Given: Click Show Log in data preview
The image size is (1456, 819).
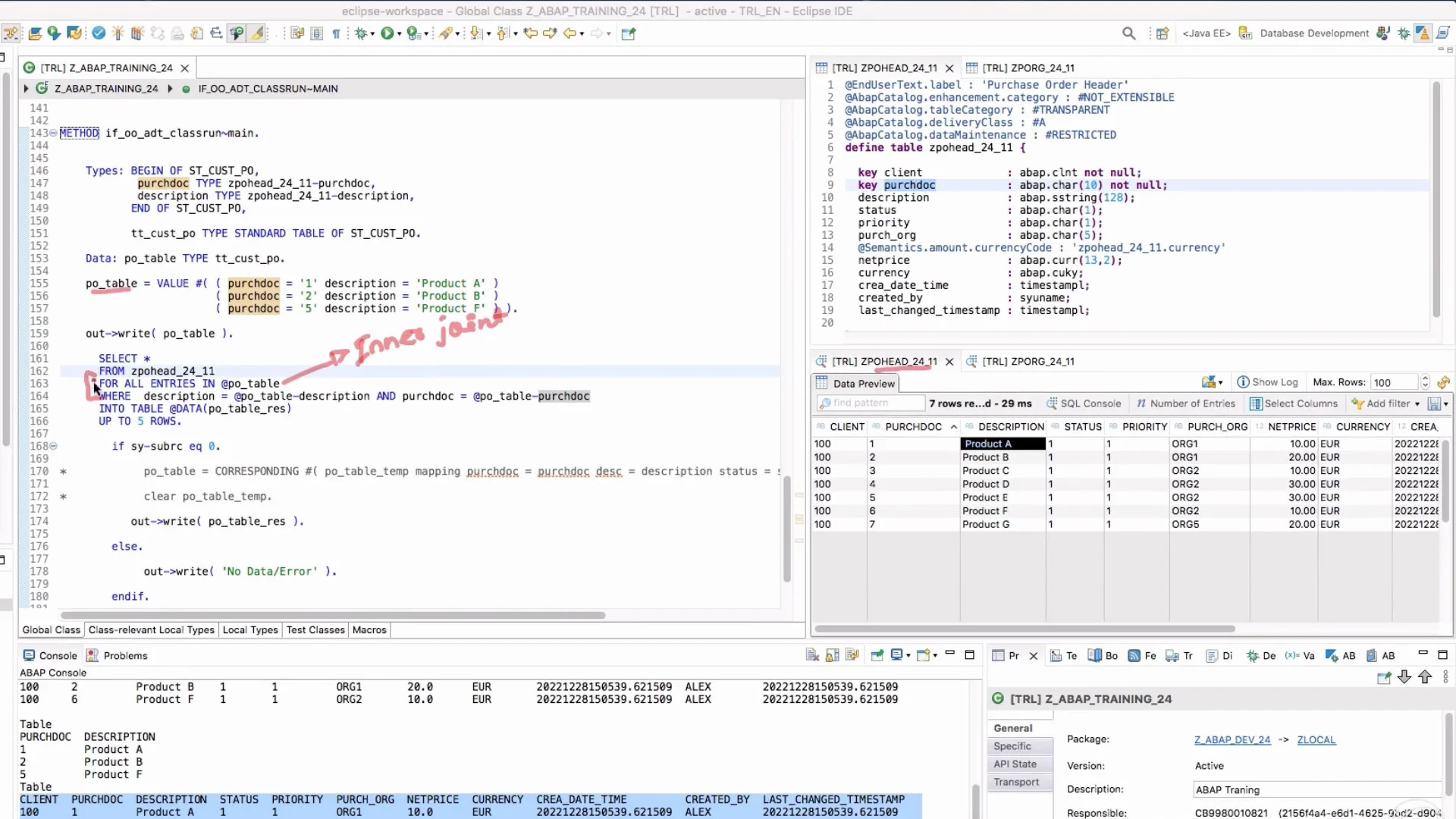Looking at the screenshot, I should (x=1267, y=382).
